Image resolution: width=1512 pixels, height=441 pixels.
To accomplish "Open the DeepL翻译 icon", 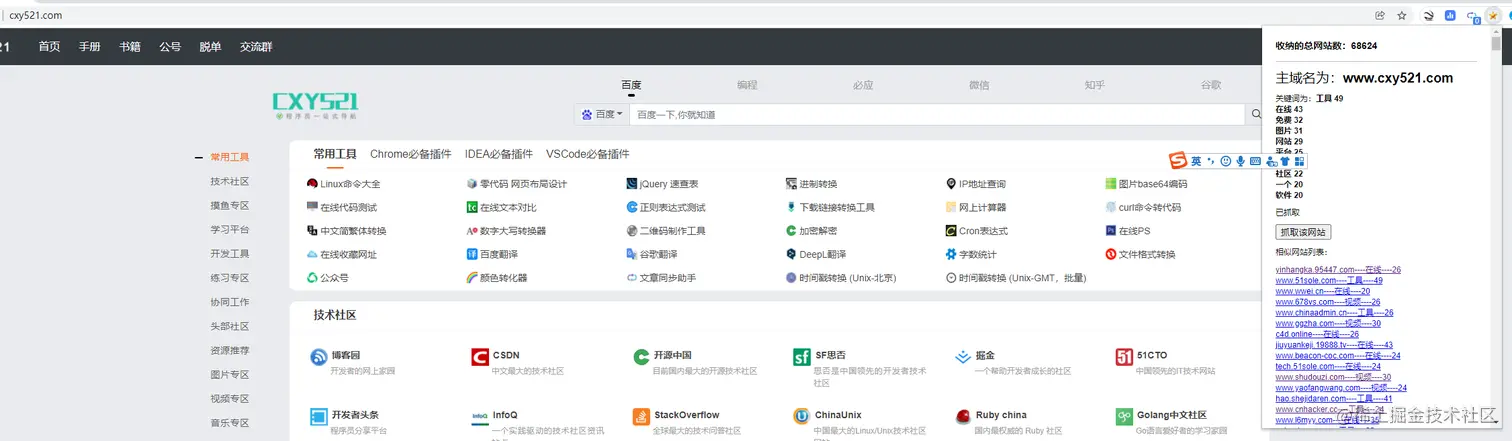I will [x=791, y=254].
